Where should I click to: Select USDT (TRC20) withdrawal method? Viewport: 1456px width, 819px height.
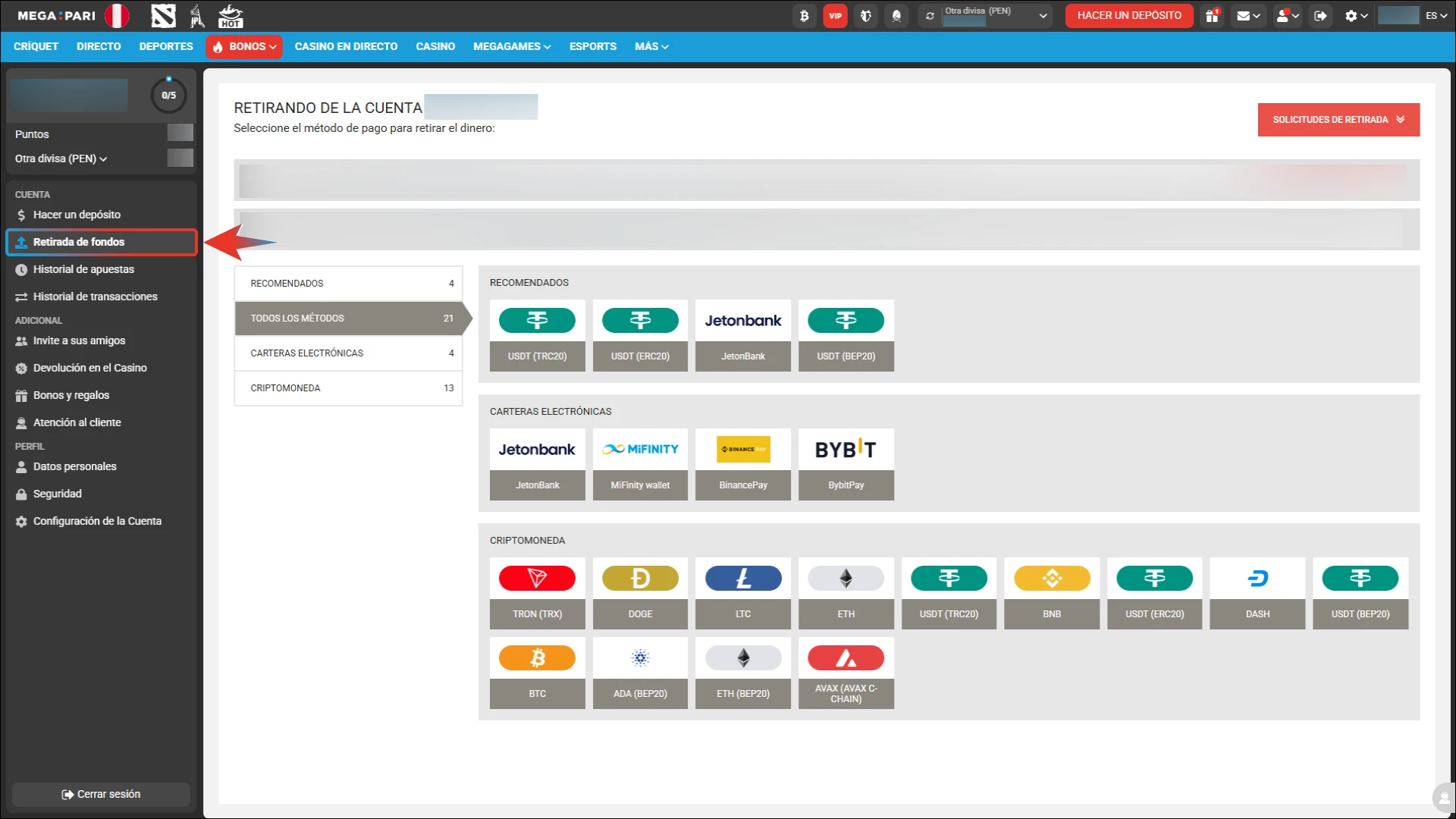(x=537, y=336)
